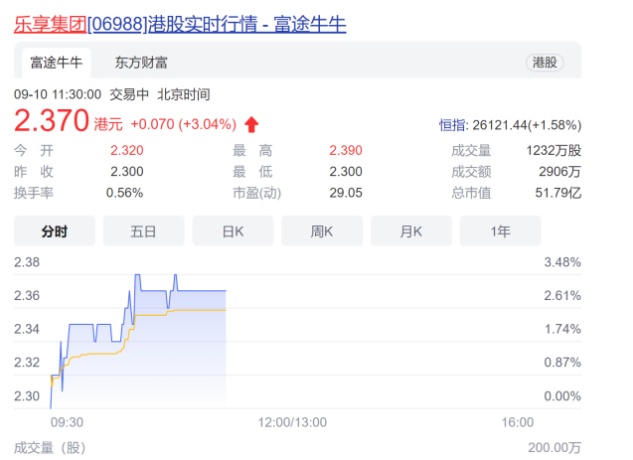Click the 成交量 value 1232万股
The width and height of the screenshot is (633, 460).
[x=553, y=150]
